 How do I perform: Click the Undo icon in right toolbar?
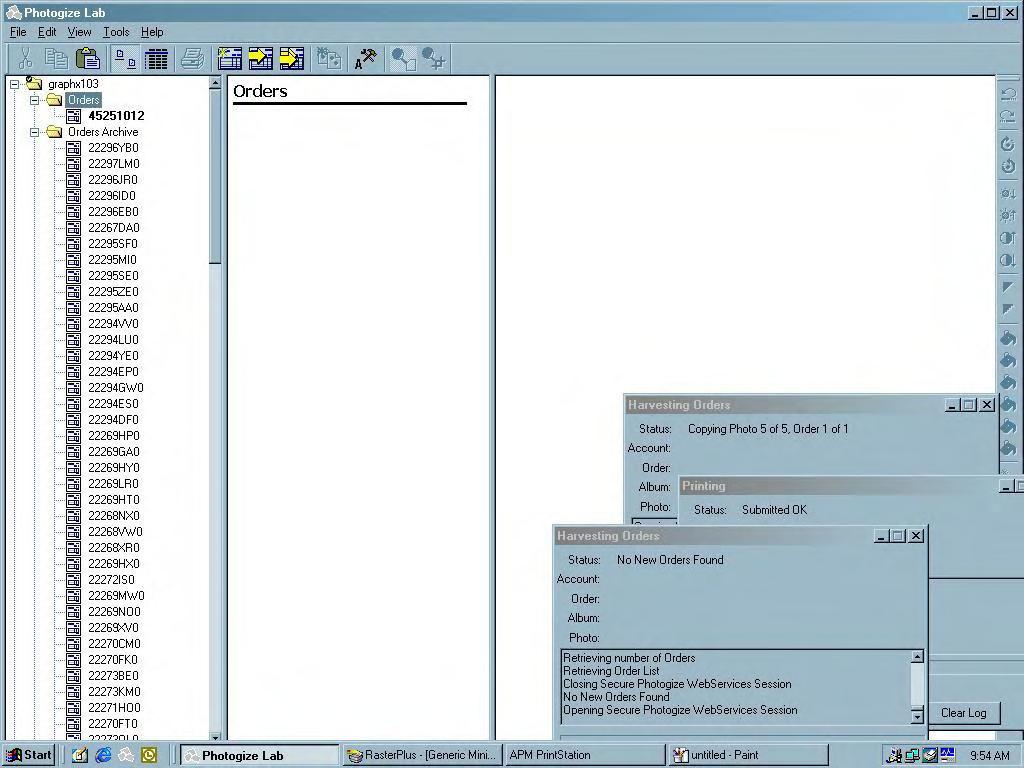point(1008,94)
